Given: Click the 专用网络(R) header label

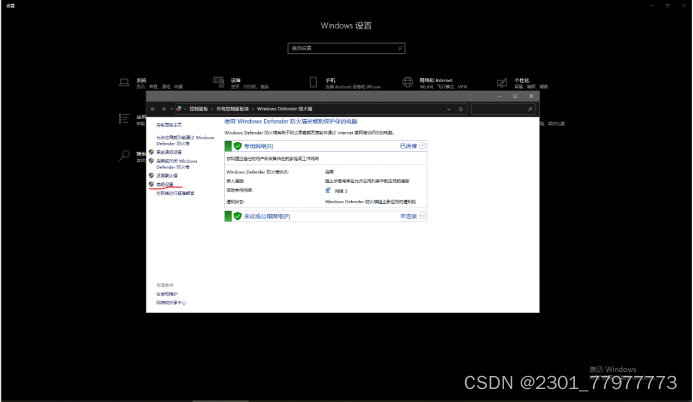Looking at the screenshot, I should [259, 146].
